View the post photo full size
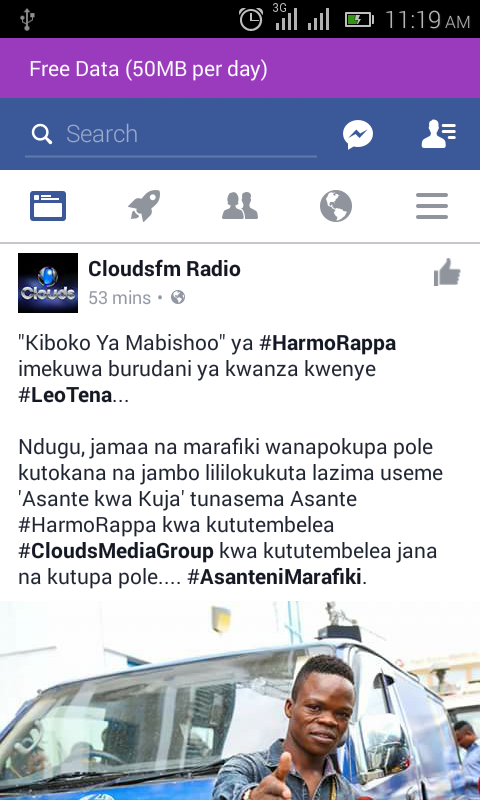Image resolution: width=480 pixels, height=800 pixels. coord(240,701)
